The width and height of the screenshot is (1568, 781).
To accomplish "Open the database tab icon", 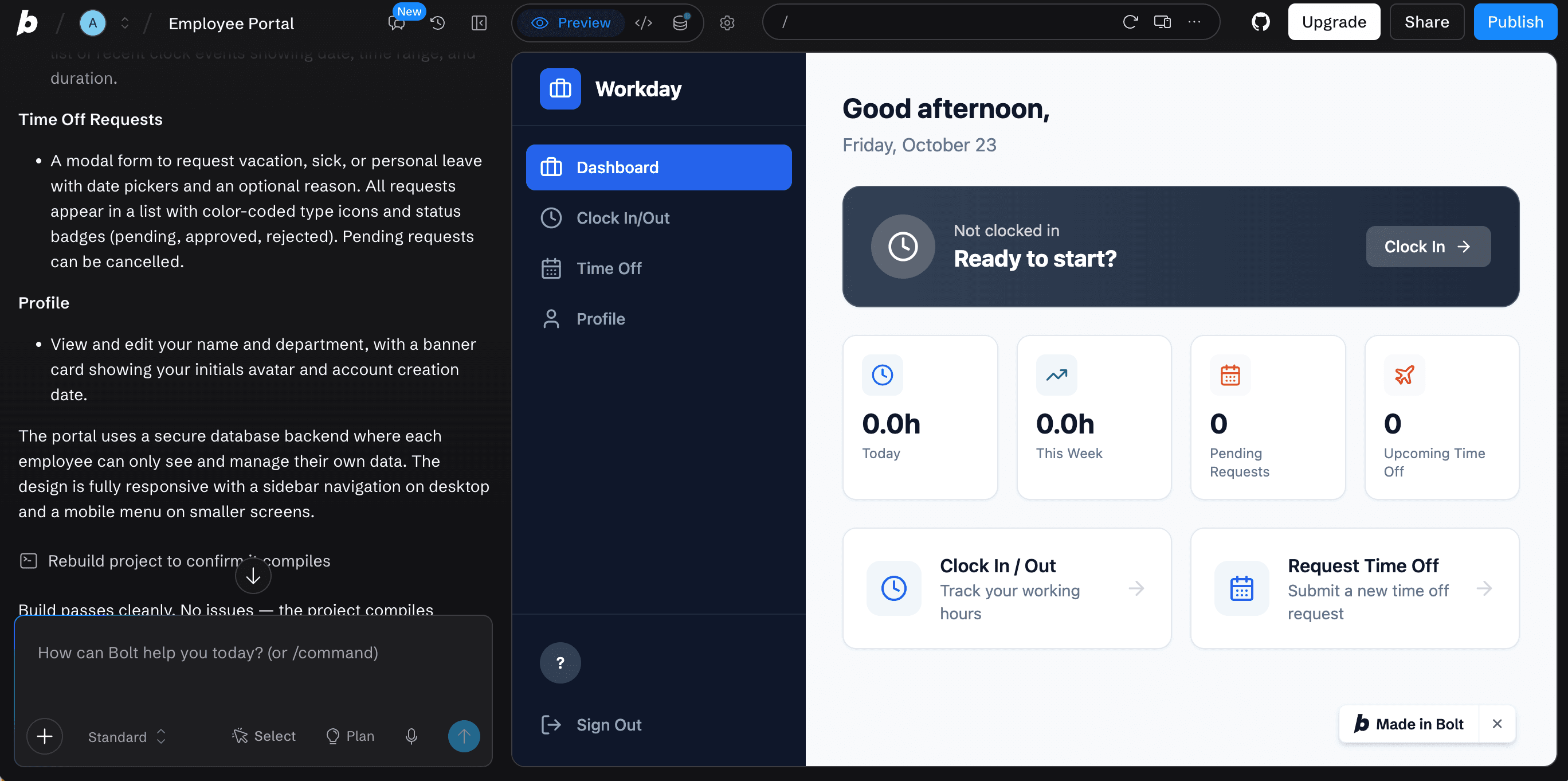I will click(x=680, y=23).
